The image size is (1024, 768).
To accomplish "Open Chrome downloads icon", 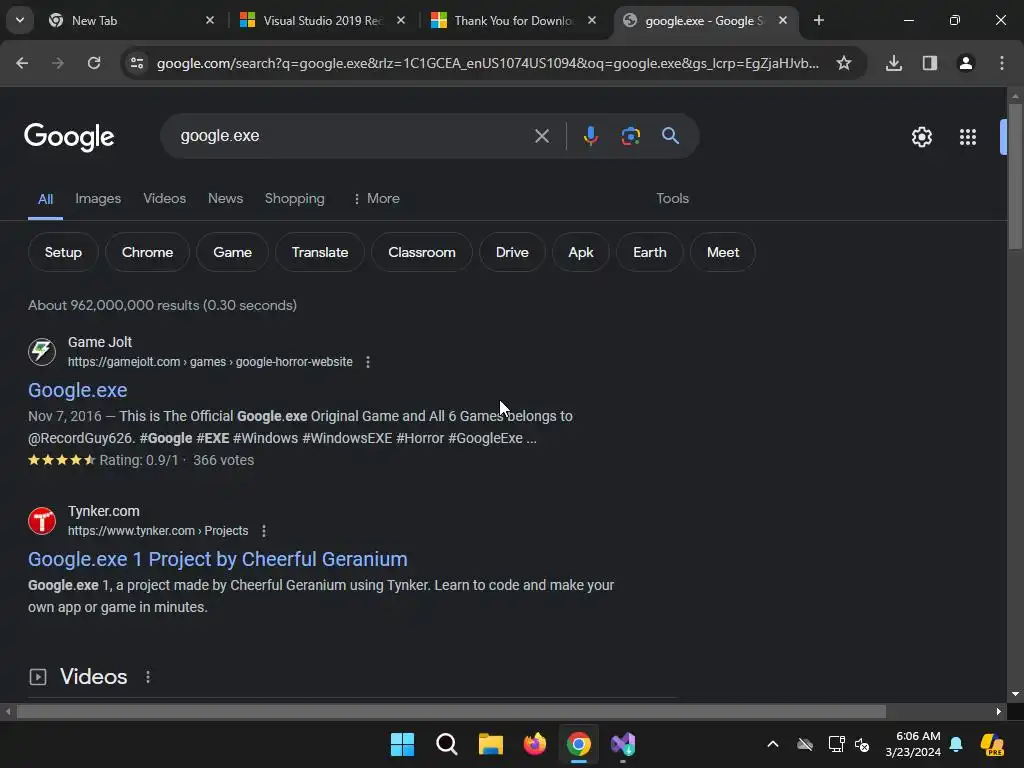I will pyautogui.click(x=894, y=63).
